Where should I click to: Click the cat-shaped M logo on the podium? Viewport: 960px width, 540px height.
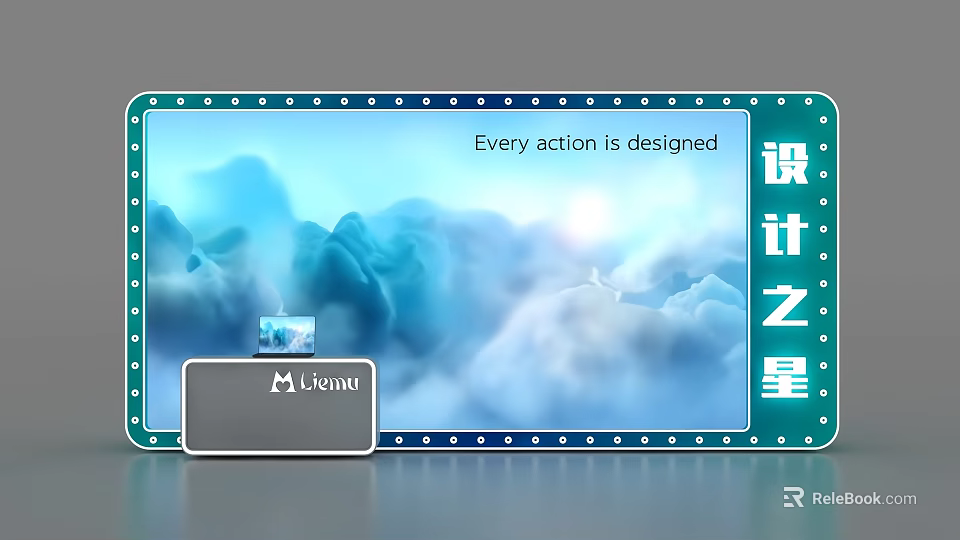tap(282, 381)
